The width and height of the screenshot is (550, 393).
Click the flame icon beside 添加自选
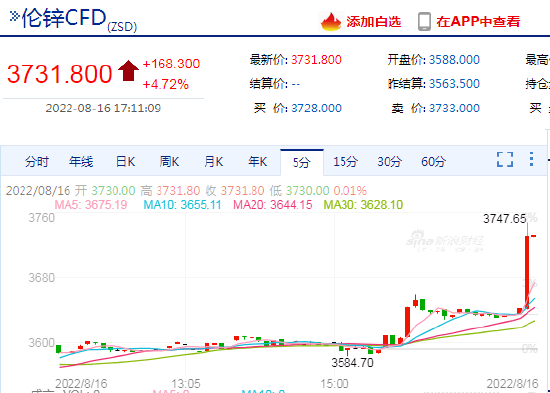(x=331, y=22)
